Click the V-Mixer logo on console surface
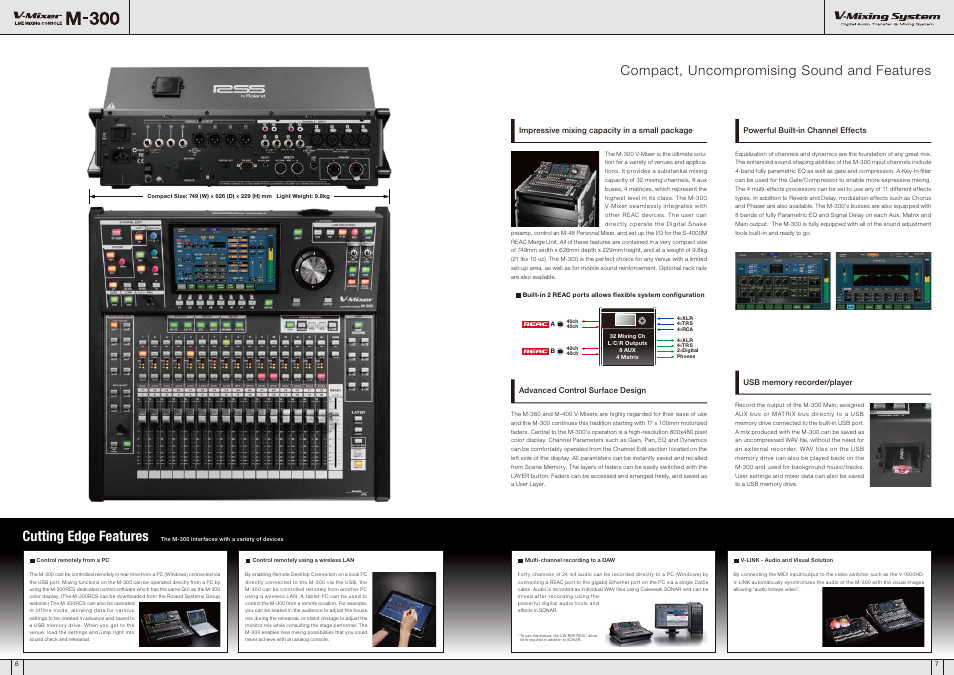The image size is (954, 675). (x=355, y=299)
